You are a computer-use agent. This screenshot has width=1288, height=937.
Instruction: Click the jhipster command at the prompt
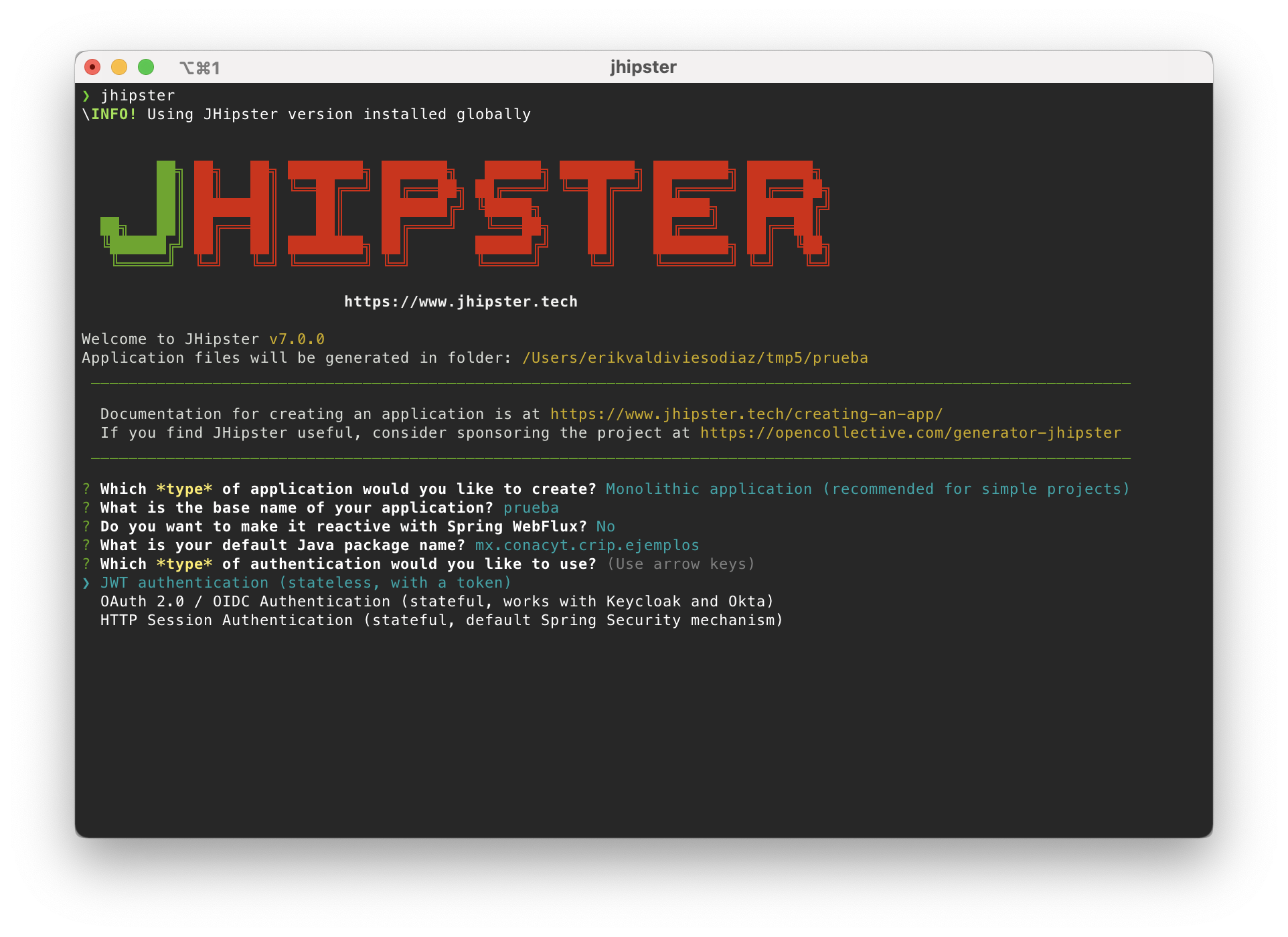pos(138,96)
